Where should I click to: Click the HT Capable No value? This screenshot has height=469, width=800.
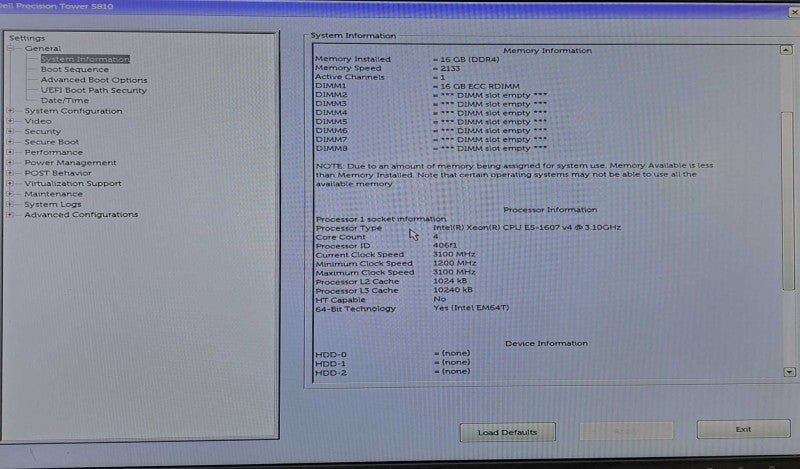tap(439, 299)
